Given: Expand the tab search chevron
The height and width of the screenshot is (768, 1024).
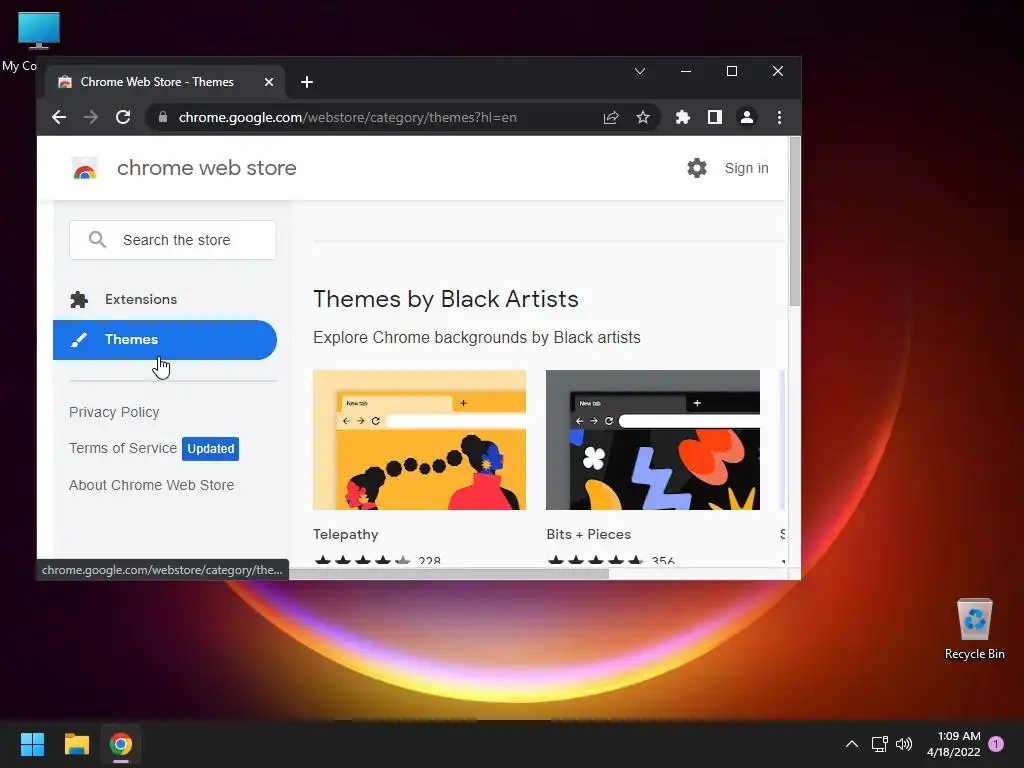Looking at the screenshot, I should pos(640,71).
